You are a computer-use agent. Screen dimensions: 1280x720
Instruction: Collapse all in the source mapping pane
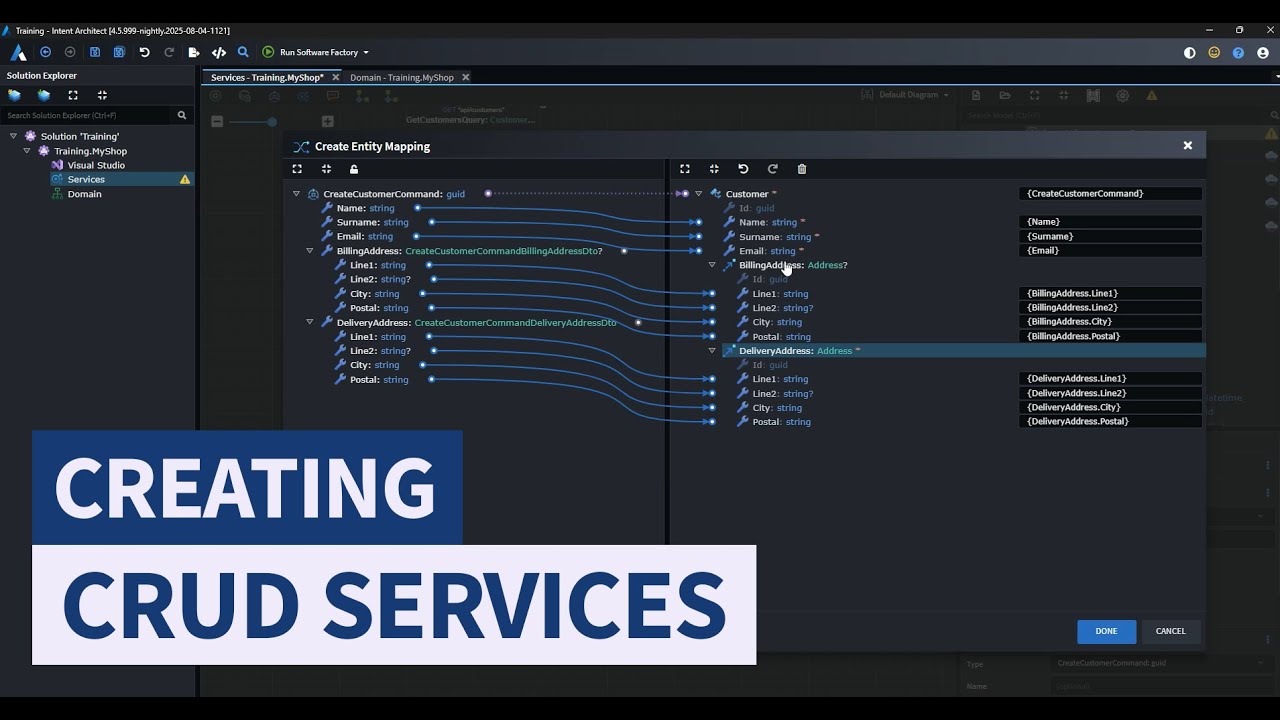tap(326, 169)
